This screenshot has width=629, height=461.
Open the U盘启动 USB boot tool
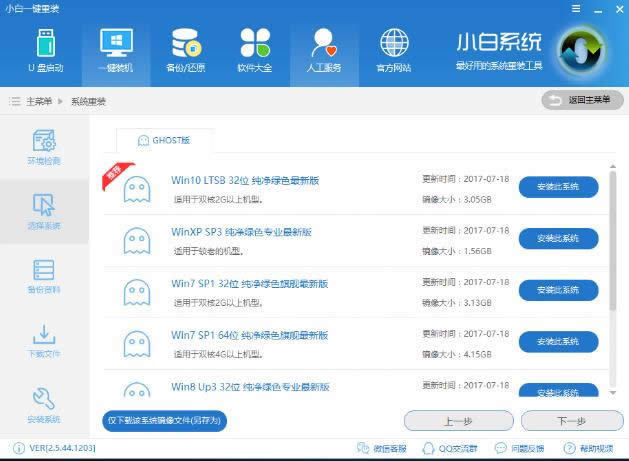point(43,50)
